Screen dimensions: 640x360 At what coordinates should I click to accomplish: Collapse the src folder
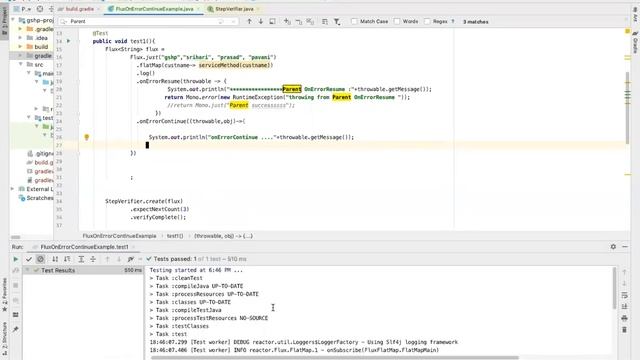[20, 64]
